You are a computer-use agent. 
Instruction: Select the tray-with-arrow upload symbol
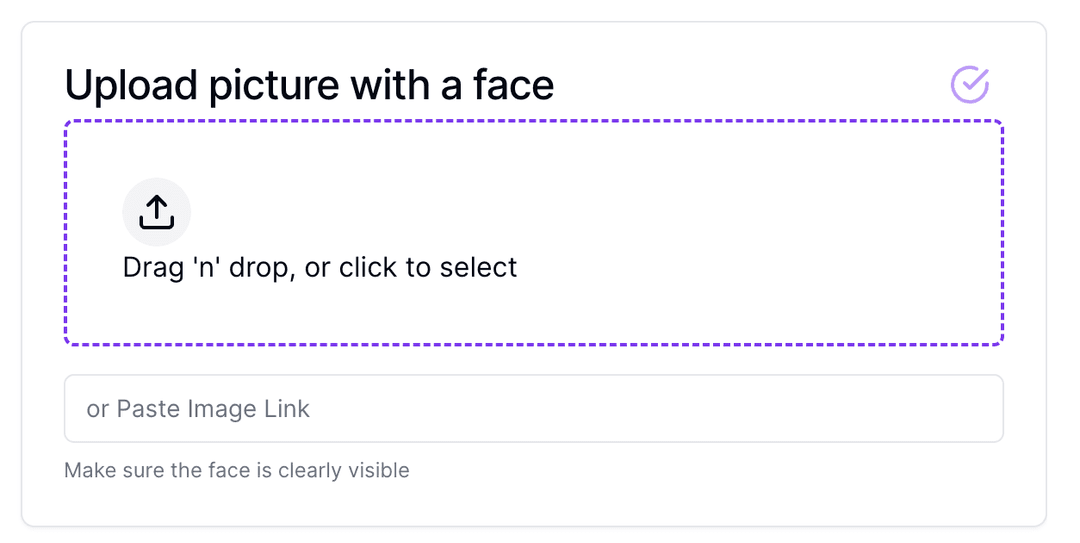click(x=156, y=212)
